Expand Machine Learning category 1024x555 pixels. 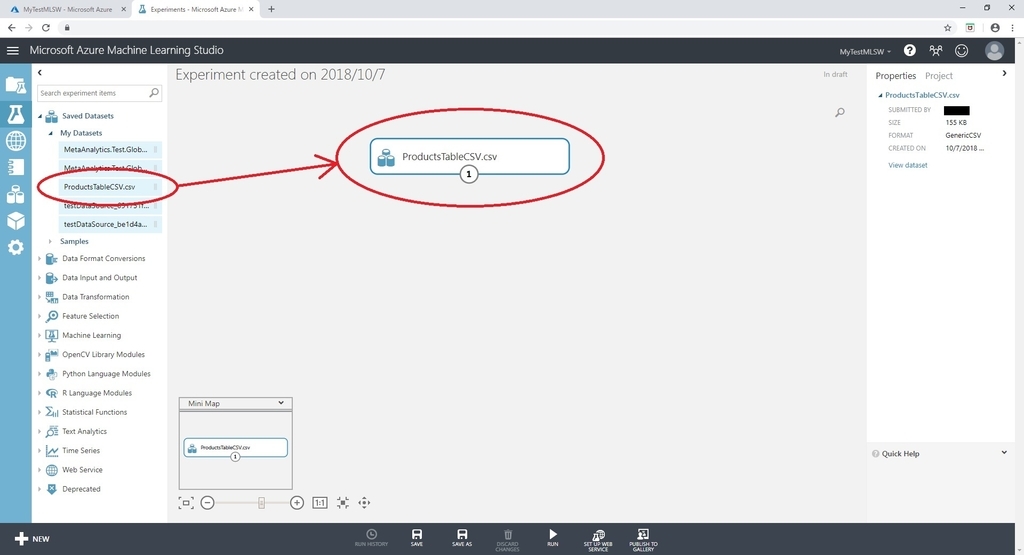point(40,336)
